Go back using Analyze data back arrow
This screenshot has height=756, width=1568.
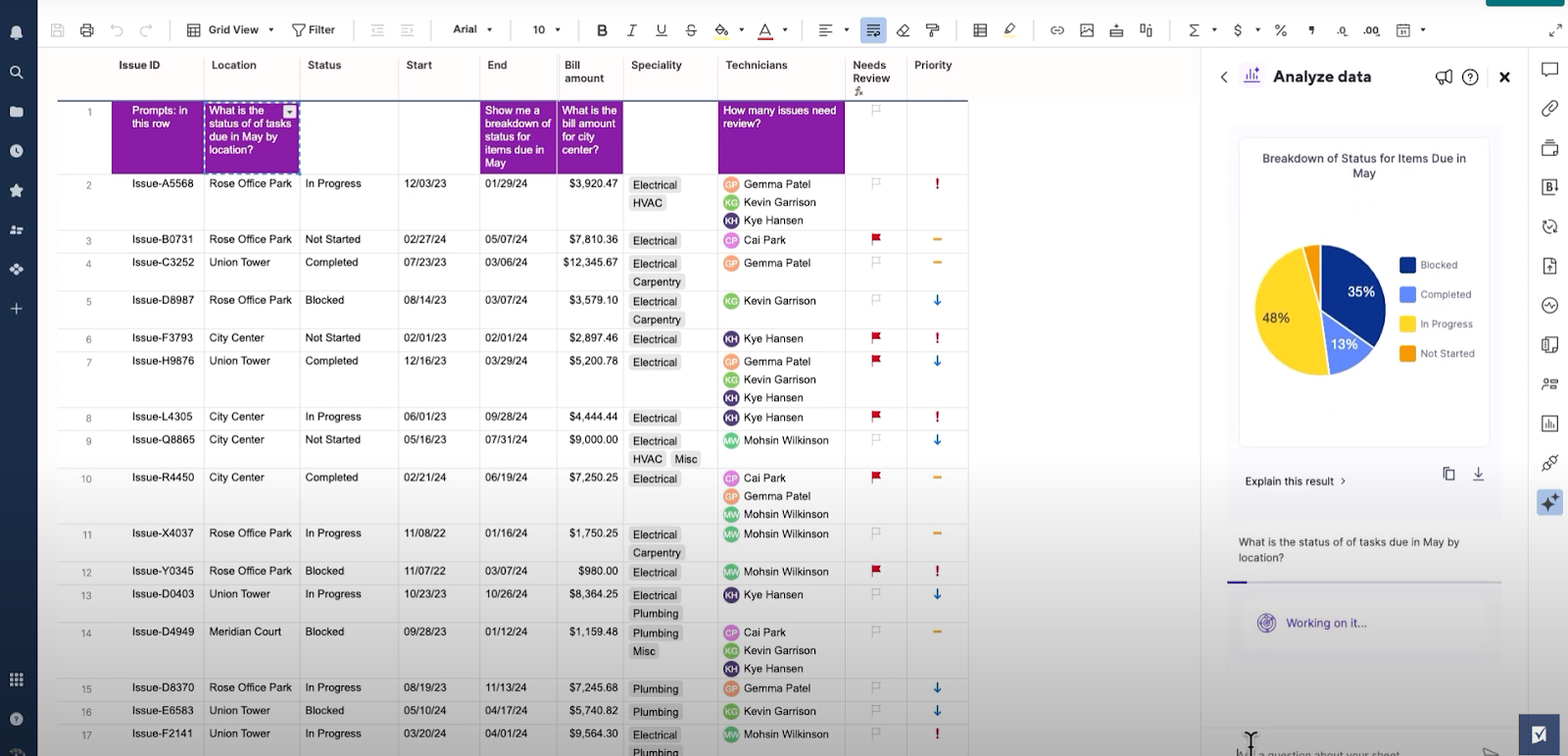click(x=1224, y=77)
